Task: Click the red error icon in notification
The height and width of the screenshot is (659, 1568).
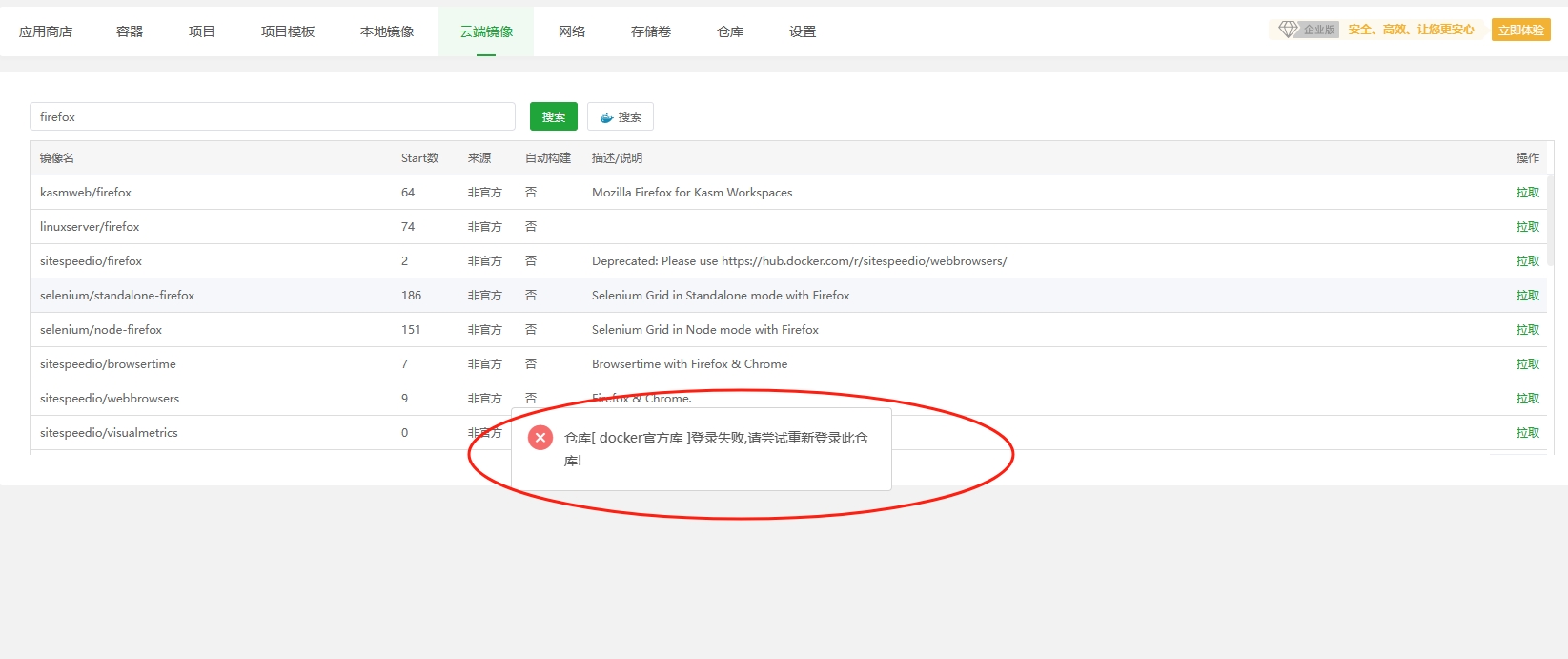Action: pos(540,438)
